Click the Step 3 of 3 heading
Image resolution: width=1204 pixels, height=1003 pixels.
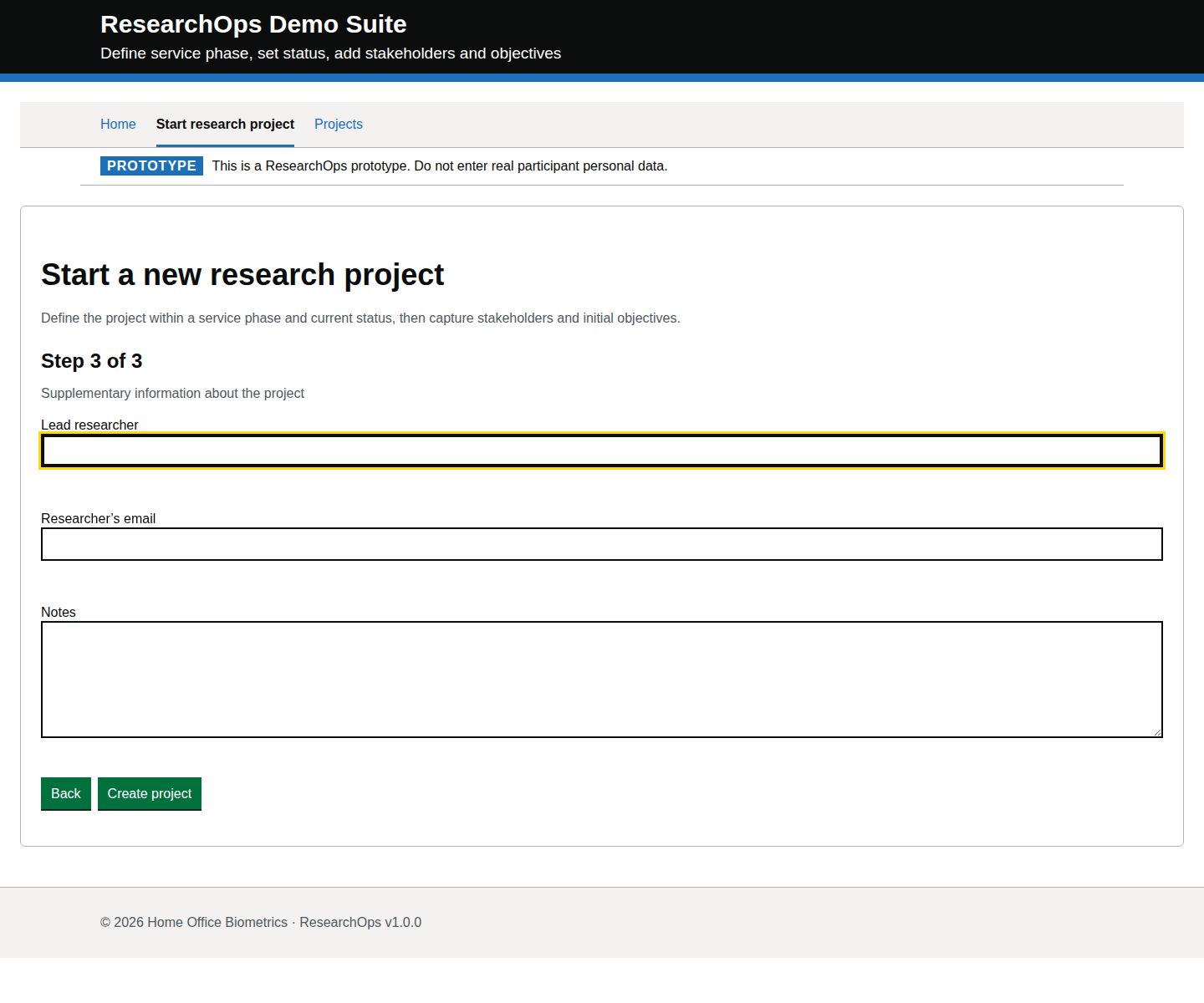(92, 361)
